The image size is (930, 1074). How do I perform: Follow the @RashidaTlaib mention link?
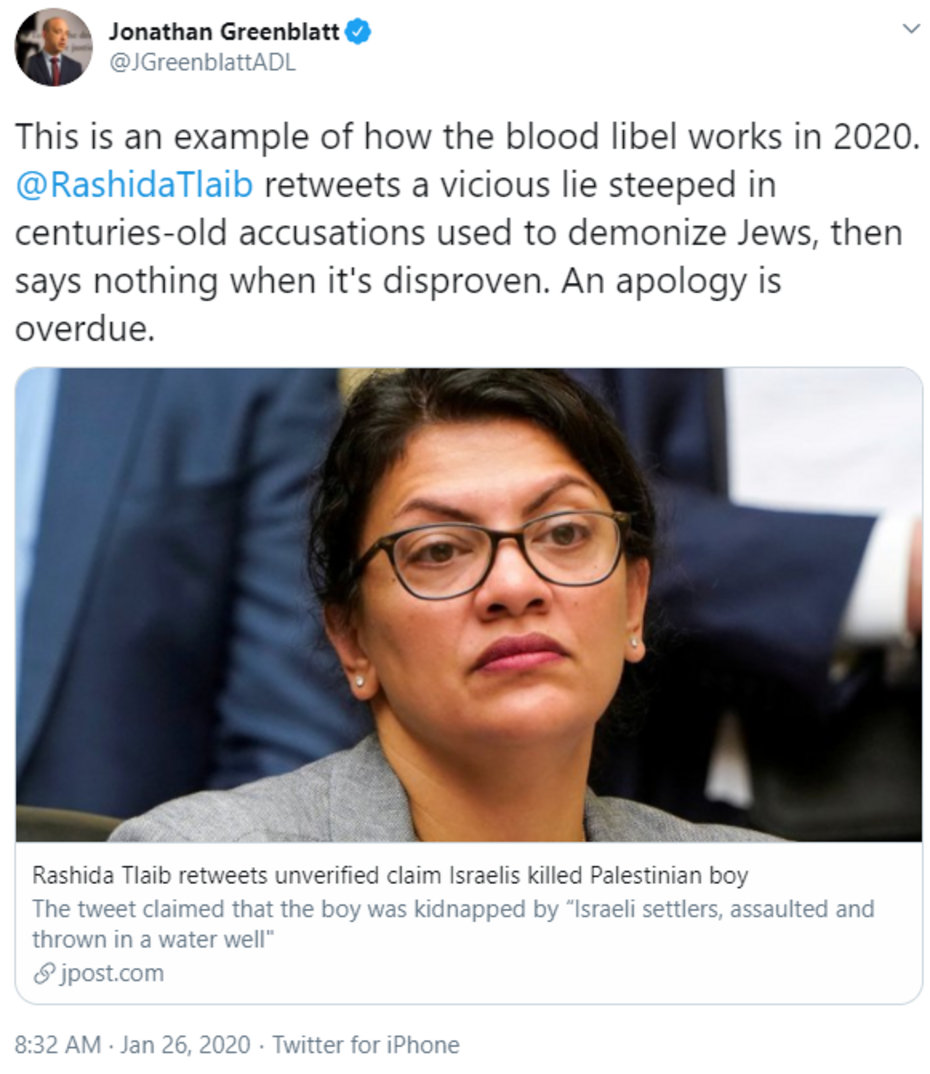pyautogui.click(x=134, y=185)
